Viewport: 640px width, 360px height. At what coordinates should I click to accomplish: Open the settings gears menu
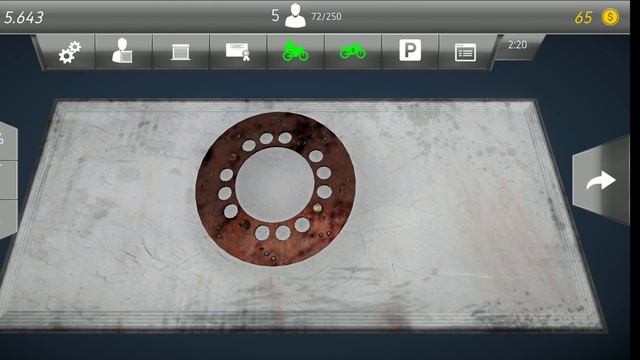point(69,52)
